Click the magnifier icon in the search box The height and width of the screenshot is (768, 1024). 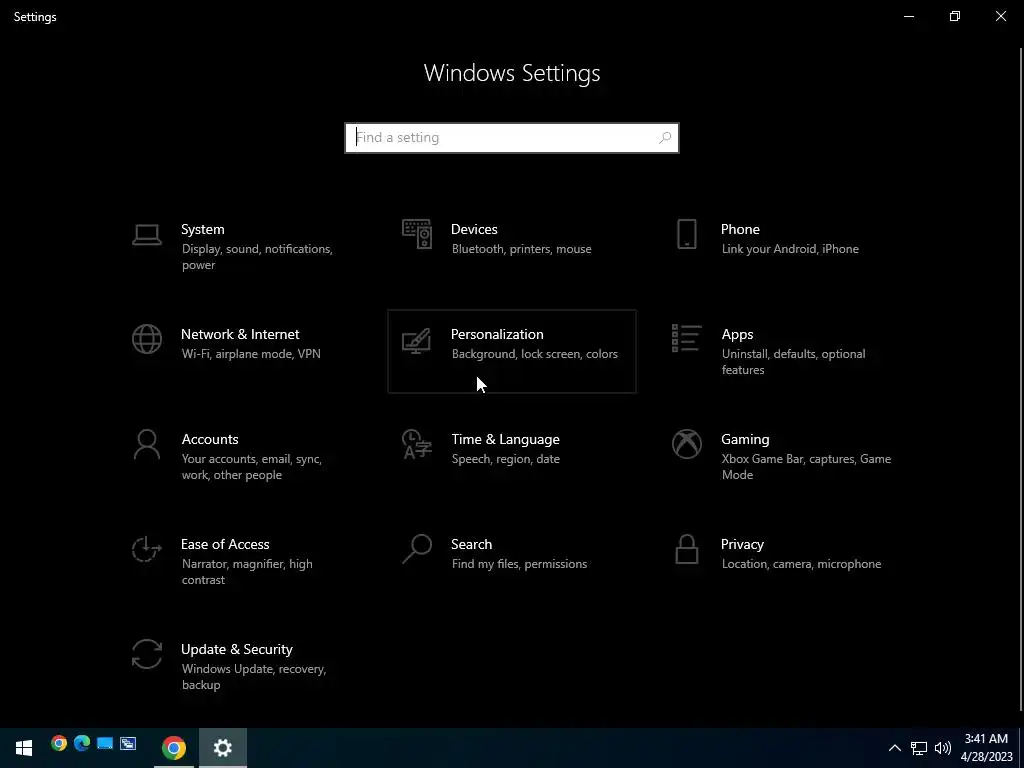pyautogui.click(x=665, y=138)
